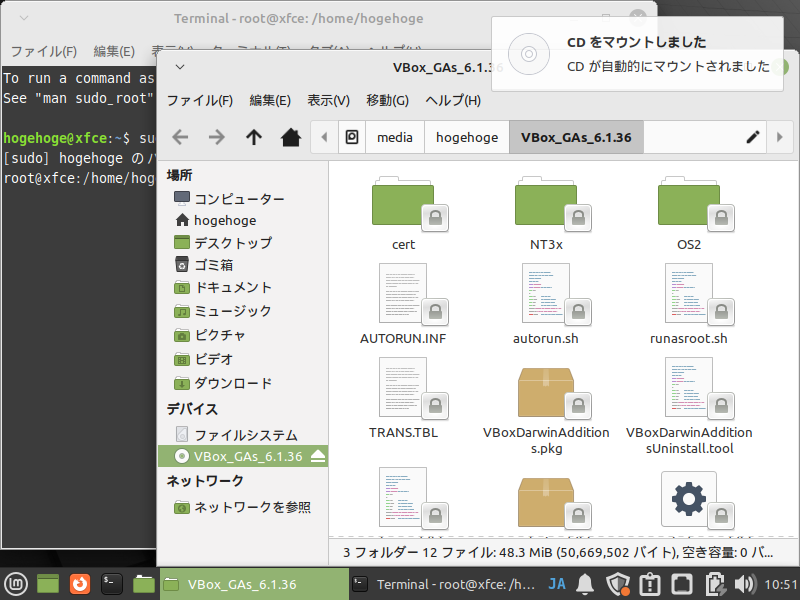Select VBoxDarwinAdditions.pkg package
The image size is (800, 600).
546,411
